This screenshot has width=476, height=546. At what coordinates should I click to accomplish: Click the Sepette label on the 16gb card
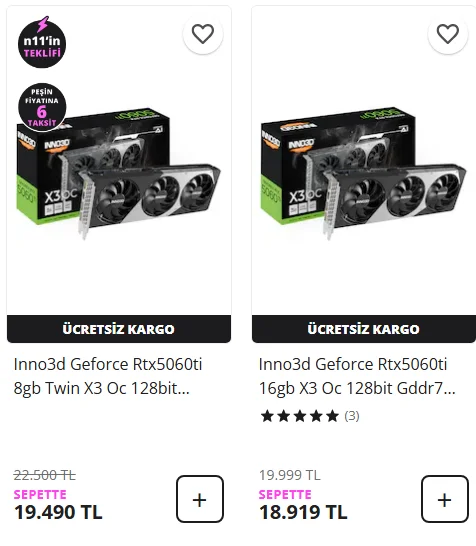[285, 494]
